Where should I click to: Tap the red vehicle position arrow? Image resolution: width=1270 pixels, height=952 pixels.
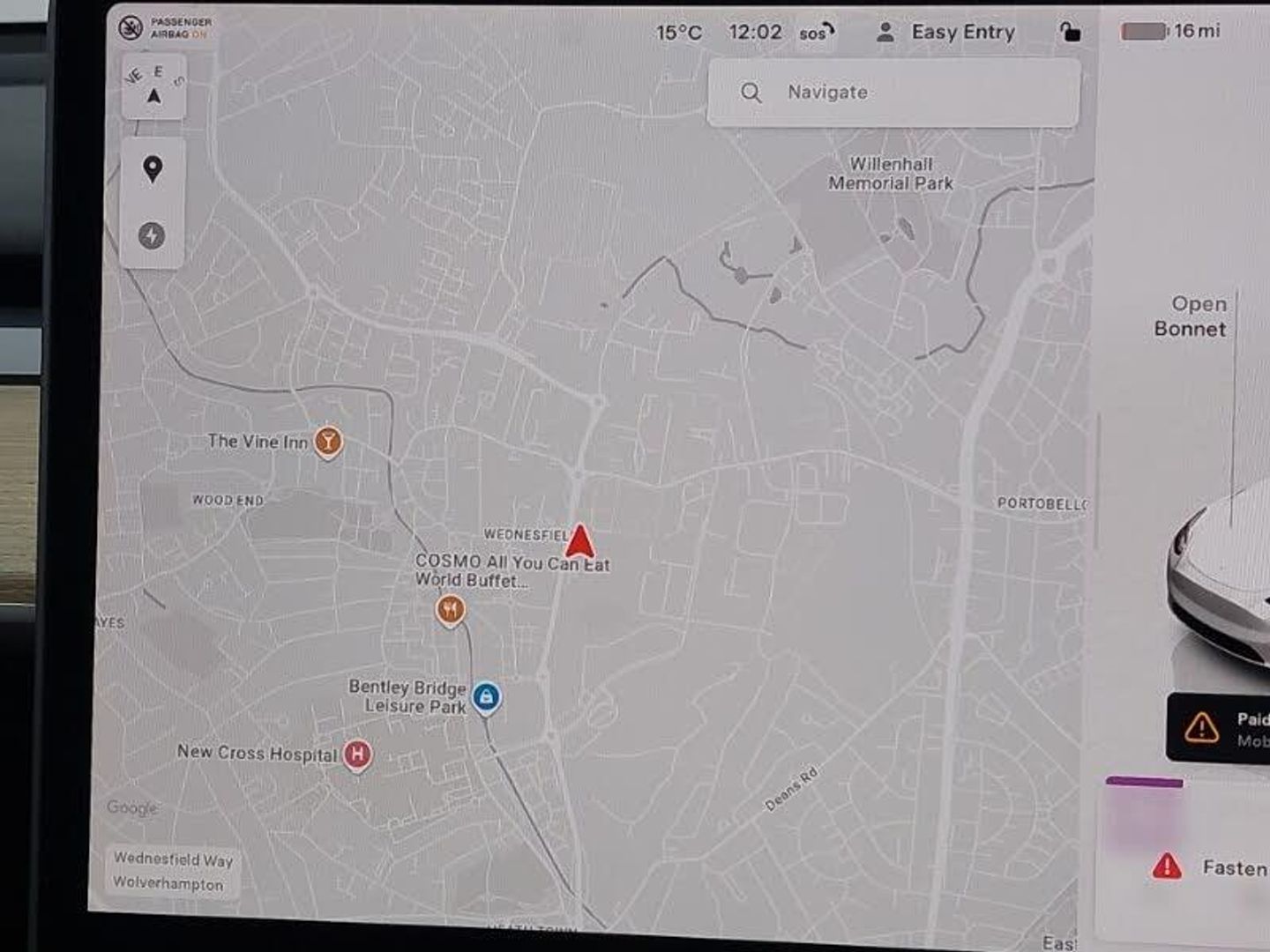coord(580,541)
